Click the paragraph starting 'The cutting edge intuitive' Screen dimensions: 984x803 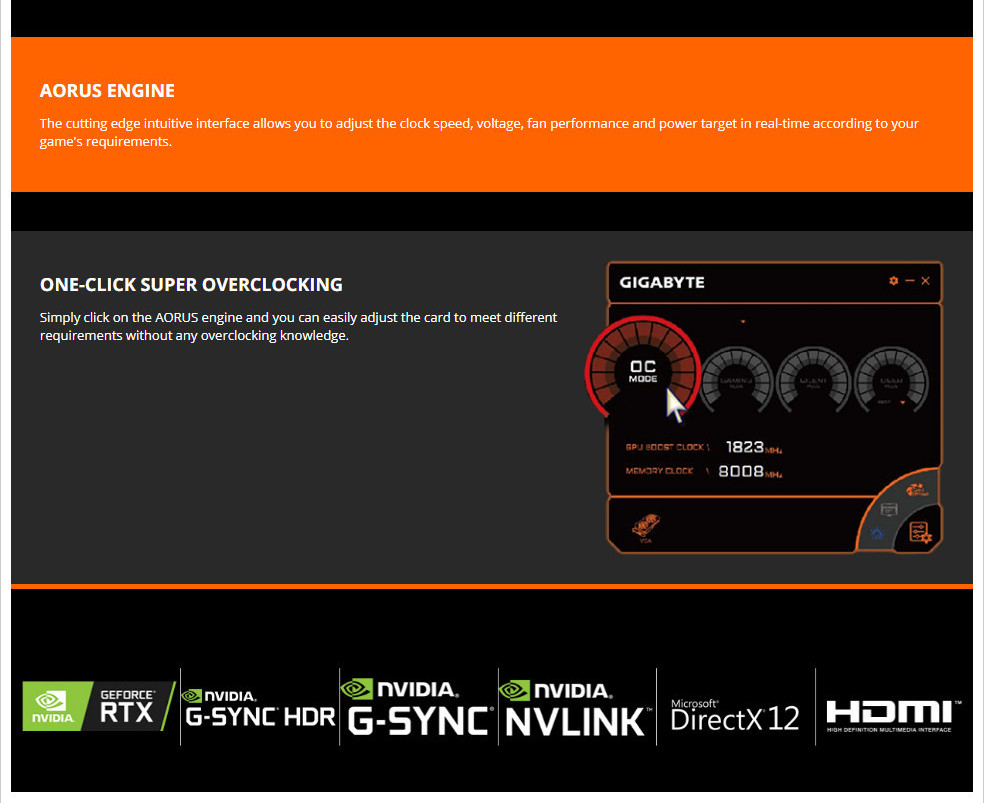click(x=479, y=132)
